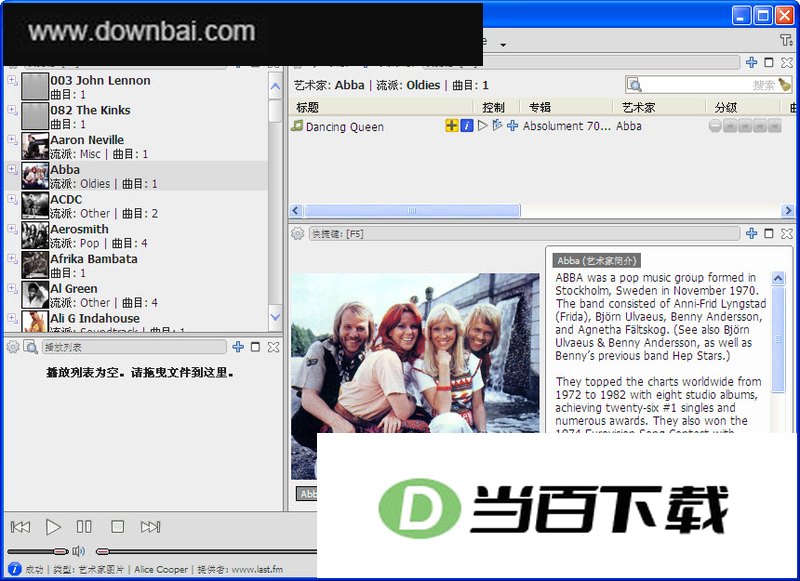Close the track list panel
800x581 pixels.
tap(787, 62)
